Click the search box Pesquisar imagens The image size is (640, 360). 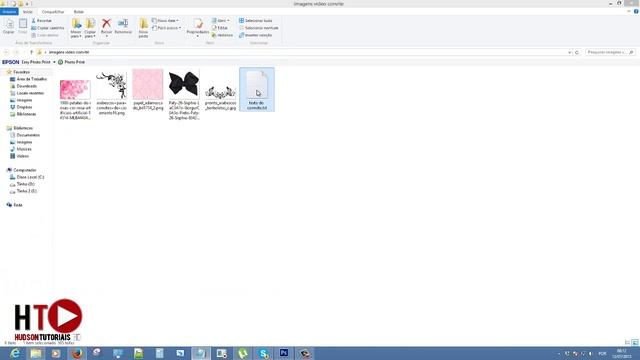tap(610, 52)
